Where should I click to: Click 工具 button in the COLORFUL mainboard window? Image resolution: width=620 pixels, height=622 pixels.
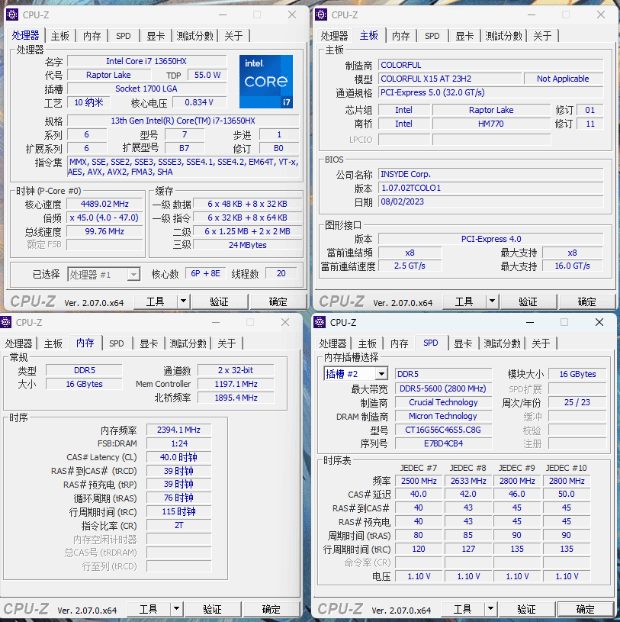(x=464, y=301)
